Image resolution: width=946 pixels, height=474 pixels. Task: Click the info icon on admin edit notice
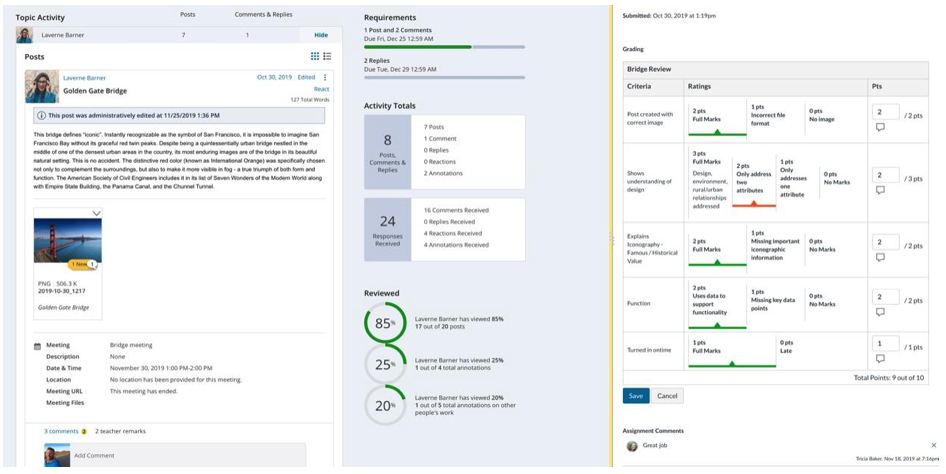pyautogui.click(x=41, y=115)
